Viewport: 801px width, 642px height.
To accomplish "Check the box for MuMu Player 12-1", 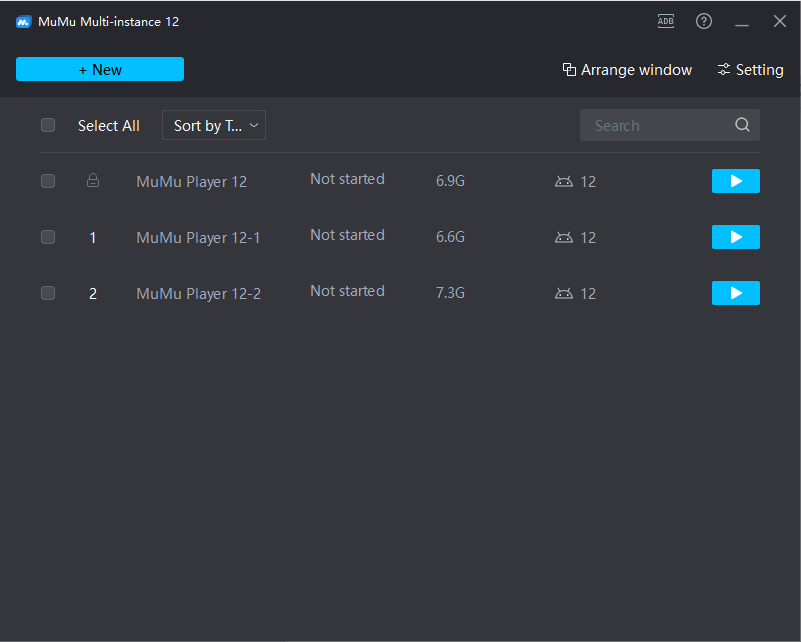I will pyautogui.click(x=48, y=237).
